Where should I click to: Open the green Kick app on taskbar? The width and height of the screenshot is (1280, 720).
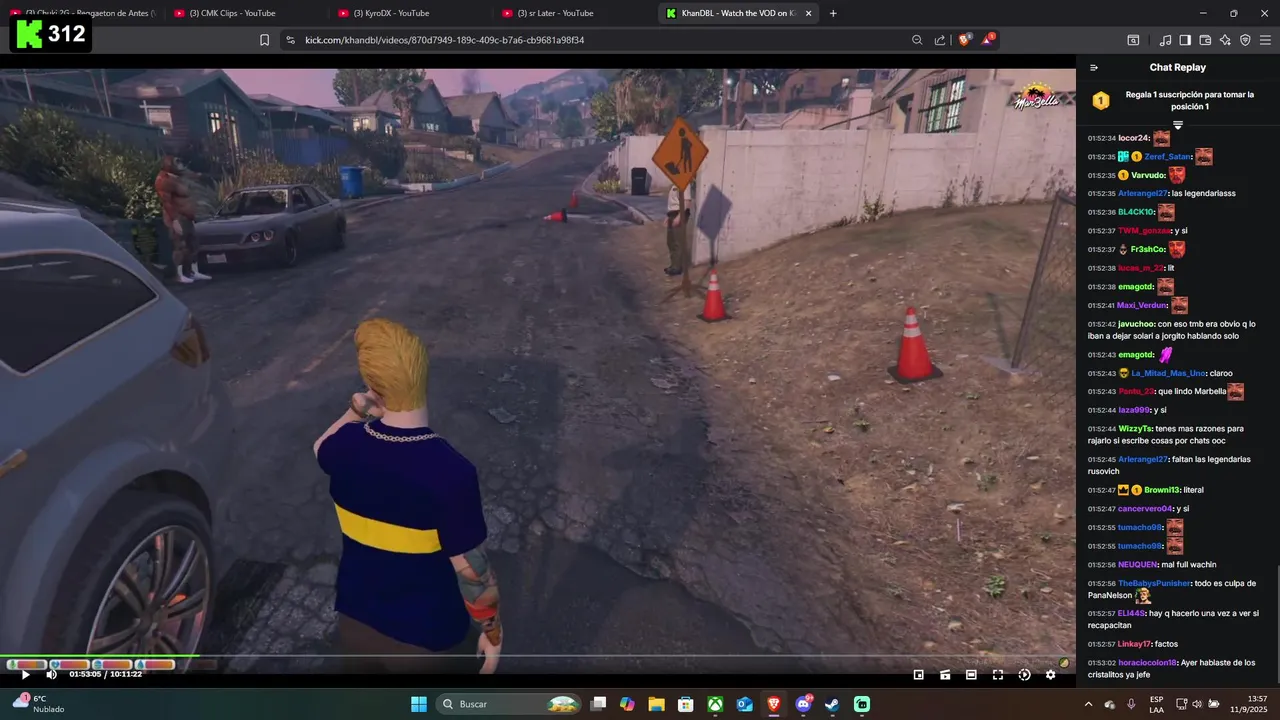click(x=862, y=704)
